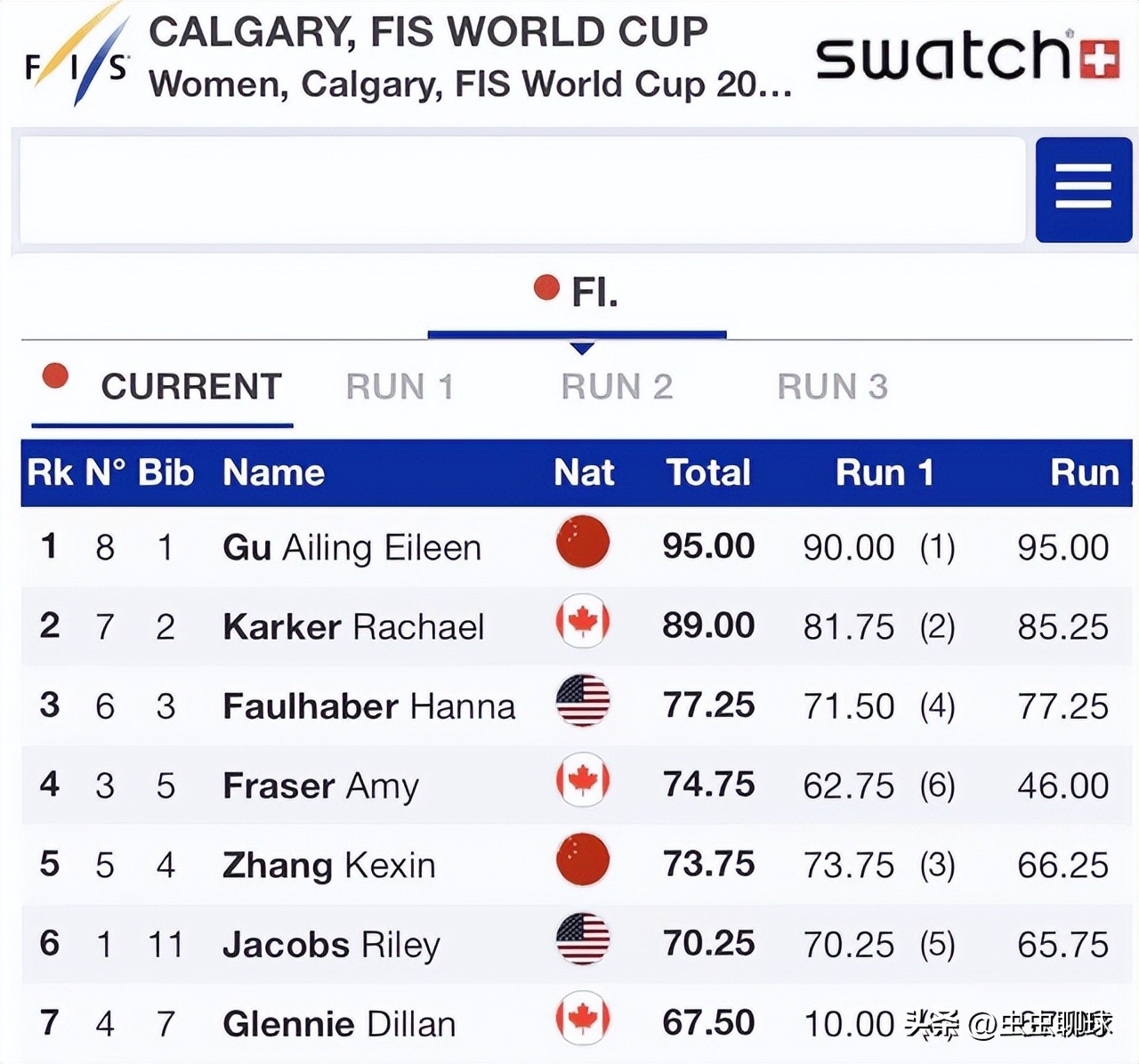The width and height of the screenshot is (1139, 1064).
Task: Click the China flag beside Gu Ailing Eileen
Action: (x=583, y=542)
